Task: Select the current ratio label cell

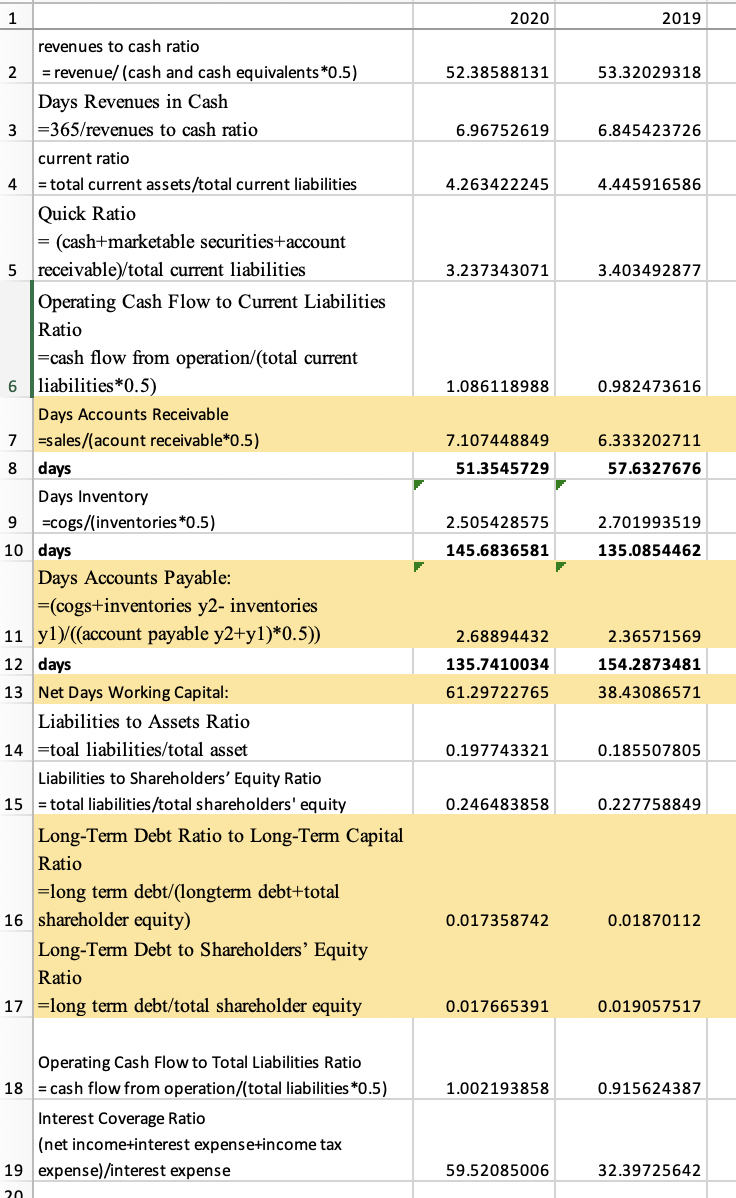Action: (x=222, y=169)
